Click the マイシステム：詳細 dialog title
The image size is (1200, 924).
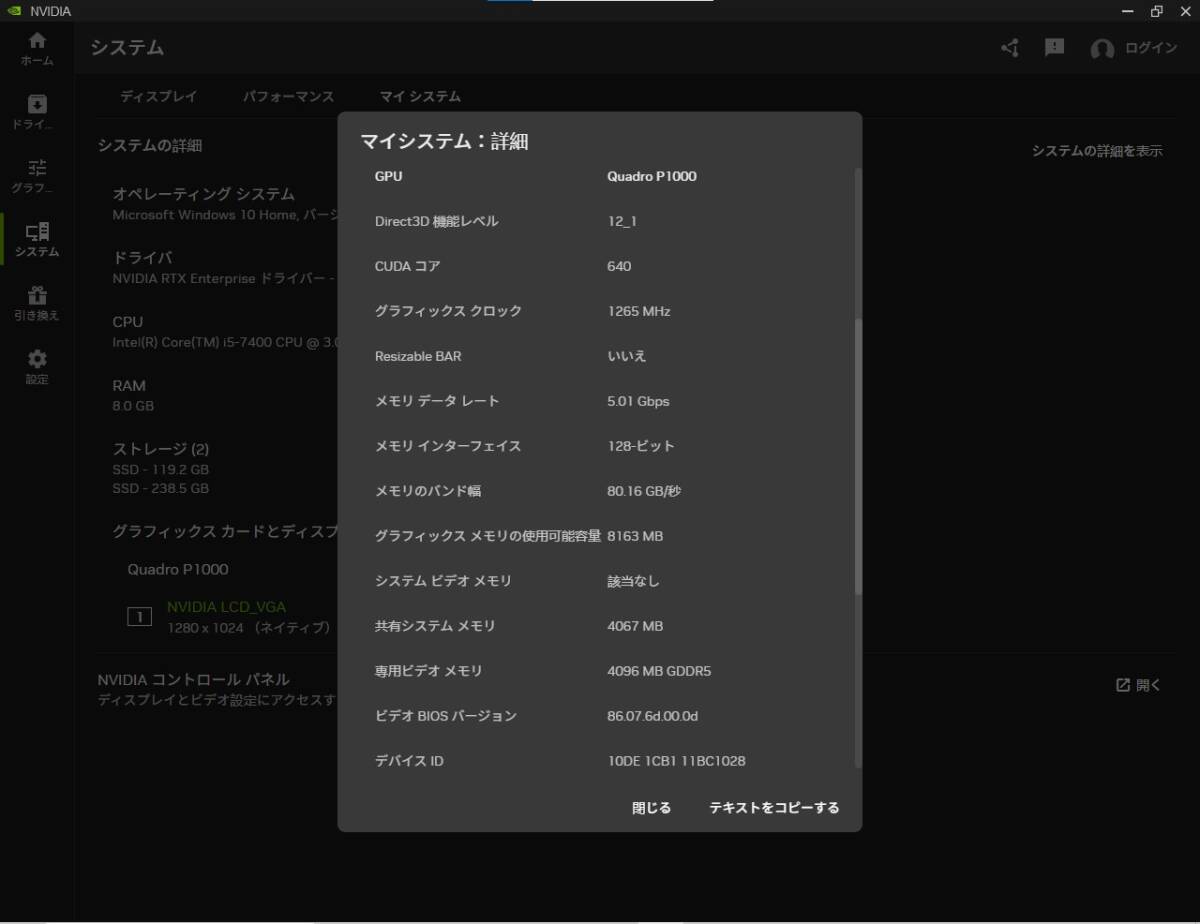pos(444,142)
